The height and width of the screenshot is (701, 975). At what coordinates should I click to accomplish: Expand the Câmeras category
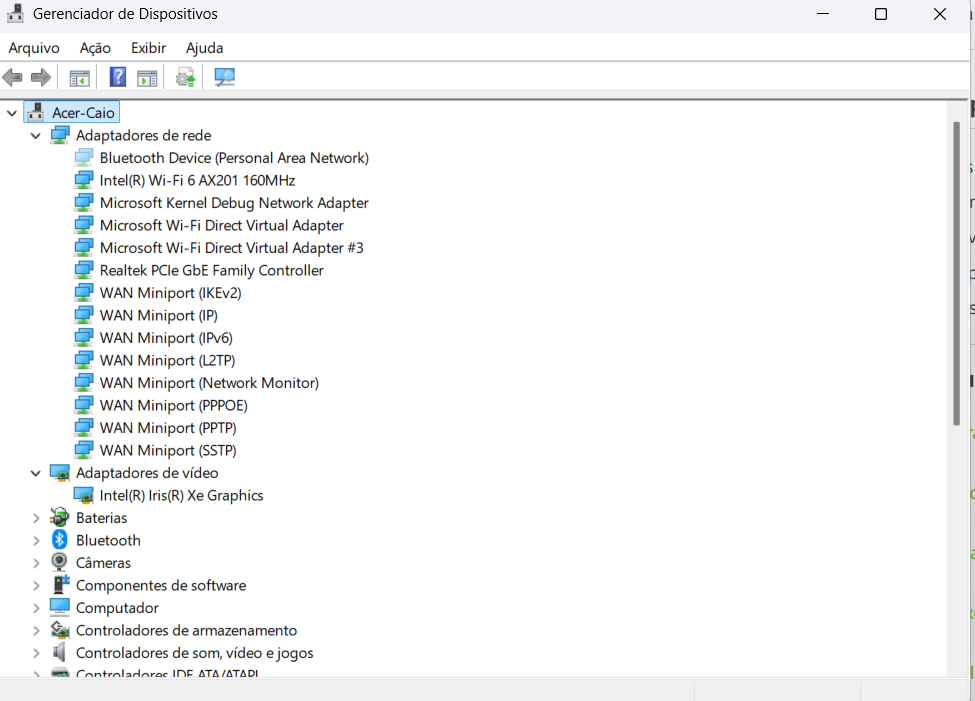(36, 563)
